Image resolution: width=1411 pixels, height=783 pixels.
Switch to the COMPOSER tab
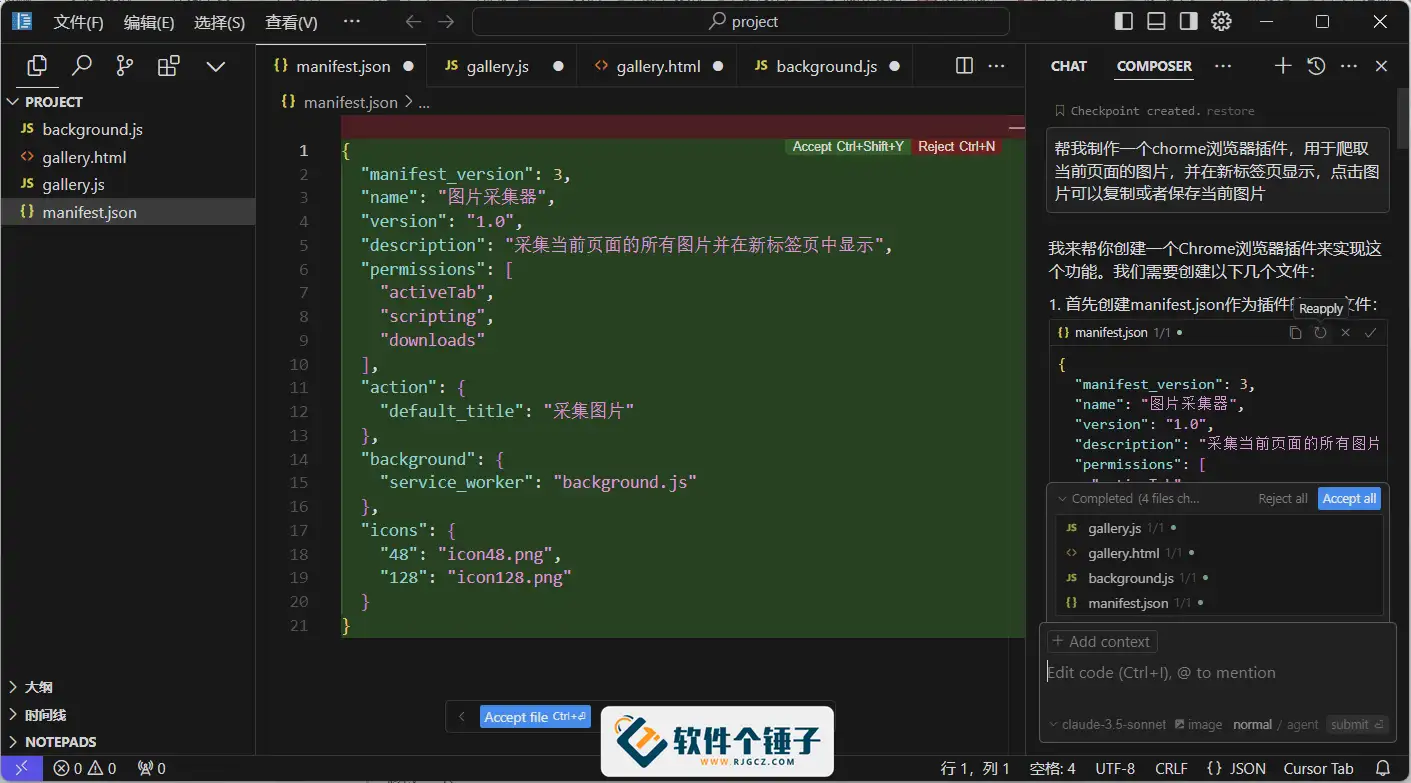click(x=1154, y=66)
